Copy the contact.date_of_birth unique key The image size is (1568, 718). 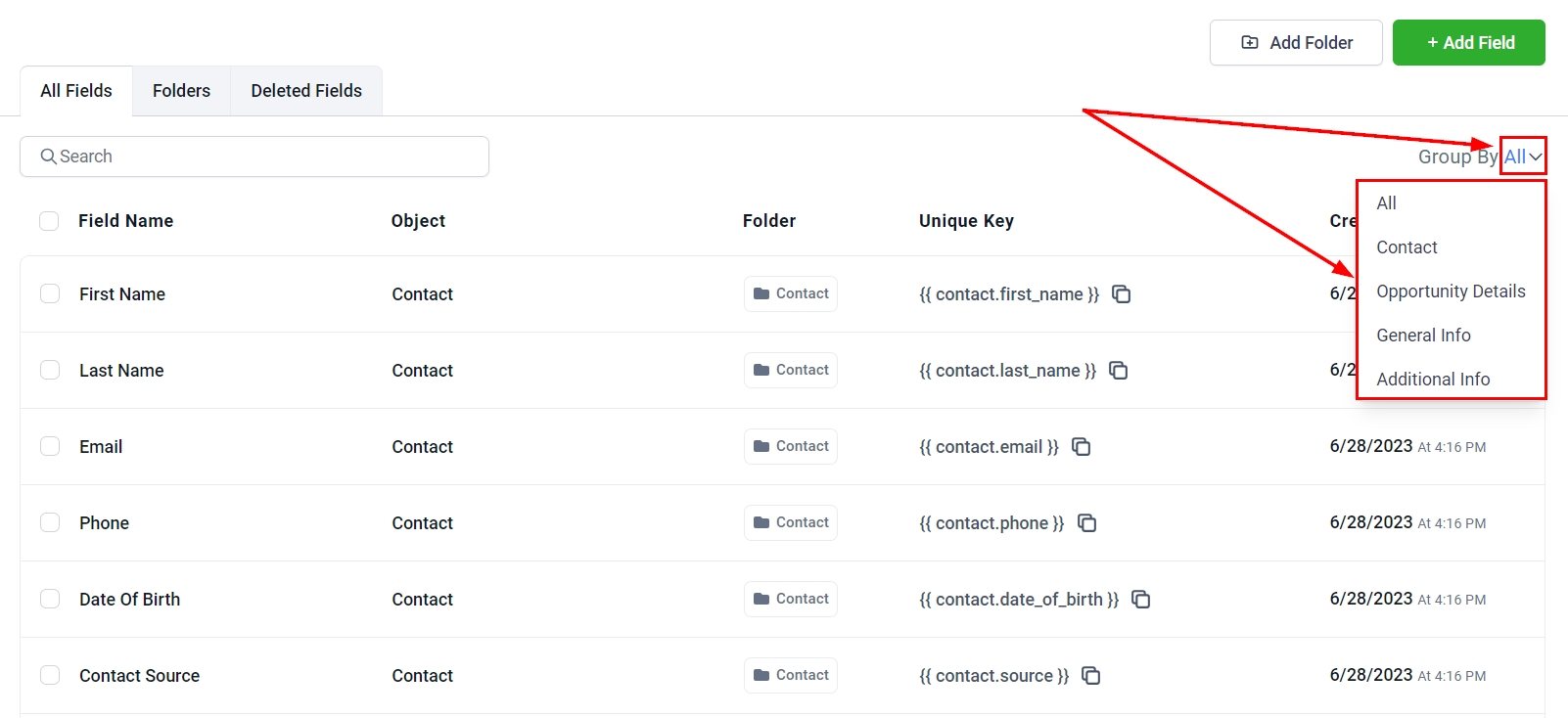coord(1141,600)
